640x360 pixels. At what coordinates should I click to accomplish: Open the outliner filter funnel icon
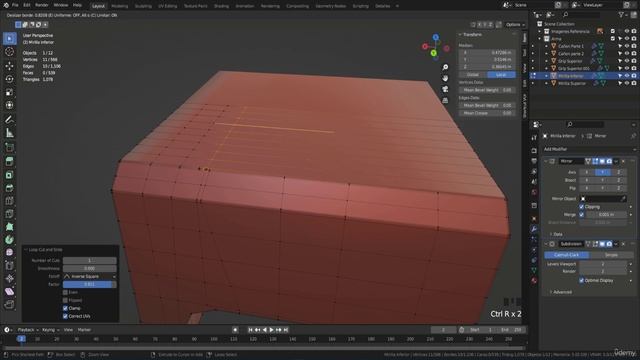621,15
